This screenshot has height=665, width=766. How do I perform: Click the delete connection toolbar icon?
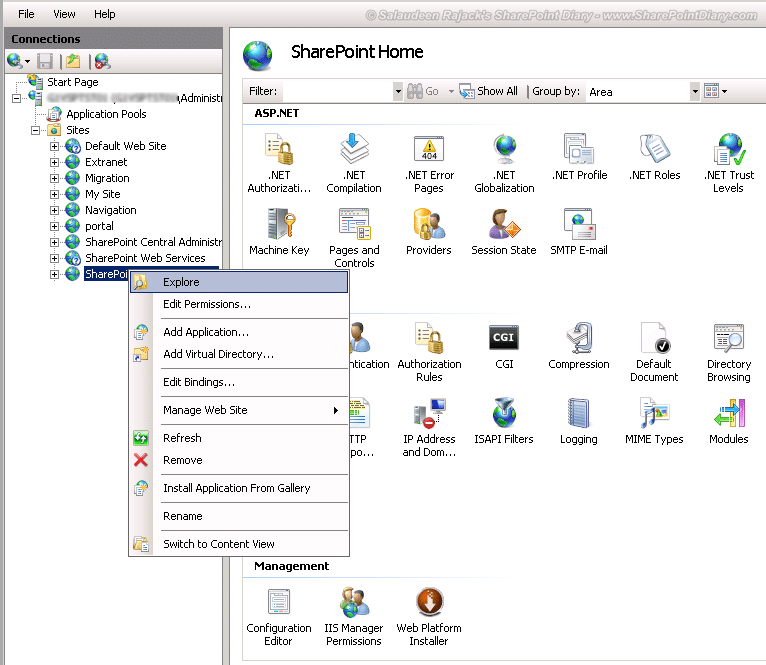pos(103,61)
